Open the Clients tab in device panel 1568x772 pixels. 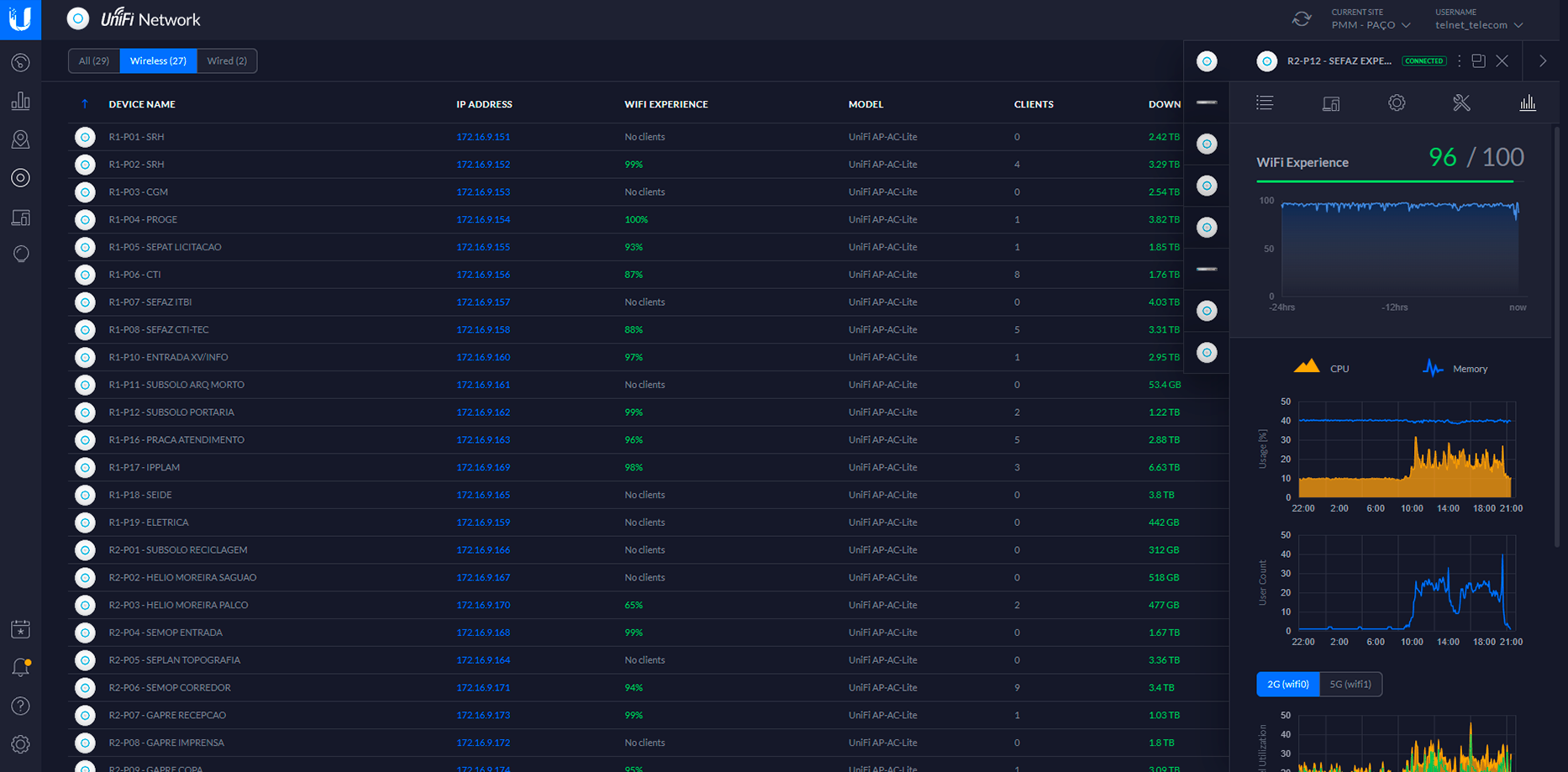click(x=1331, y=103)
